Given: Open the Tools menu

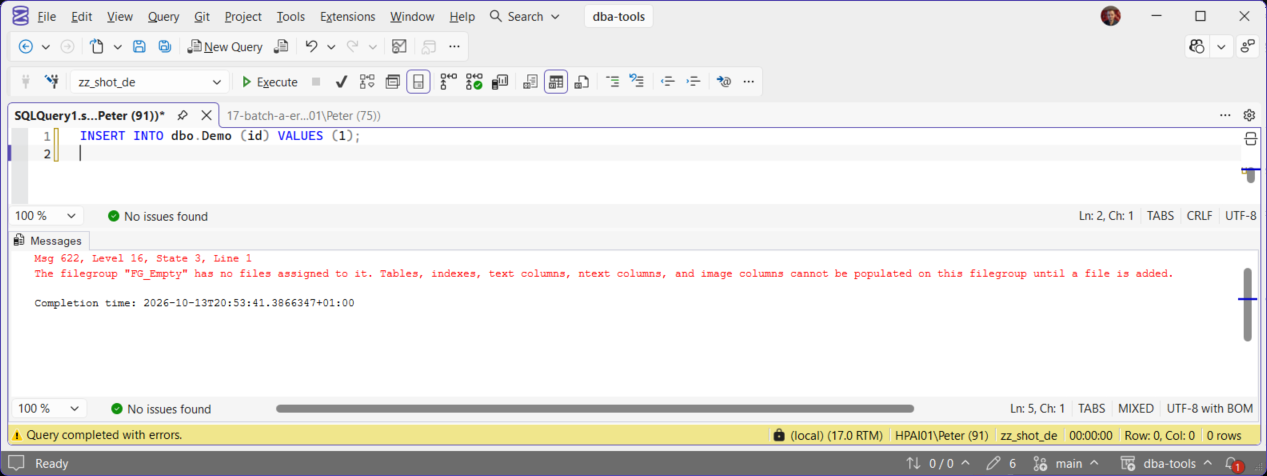Looking at the screenshot, I should [291, 17].
